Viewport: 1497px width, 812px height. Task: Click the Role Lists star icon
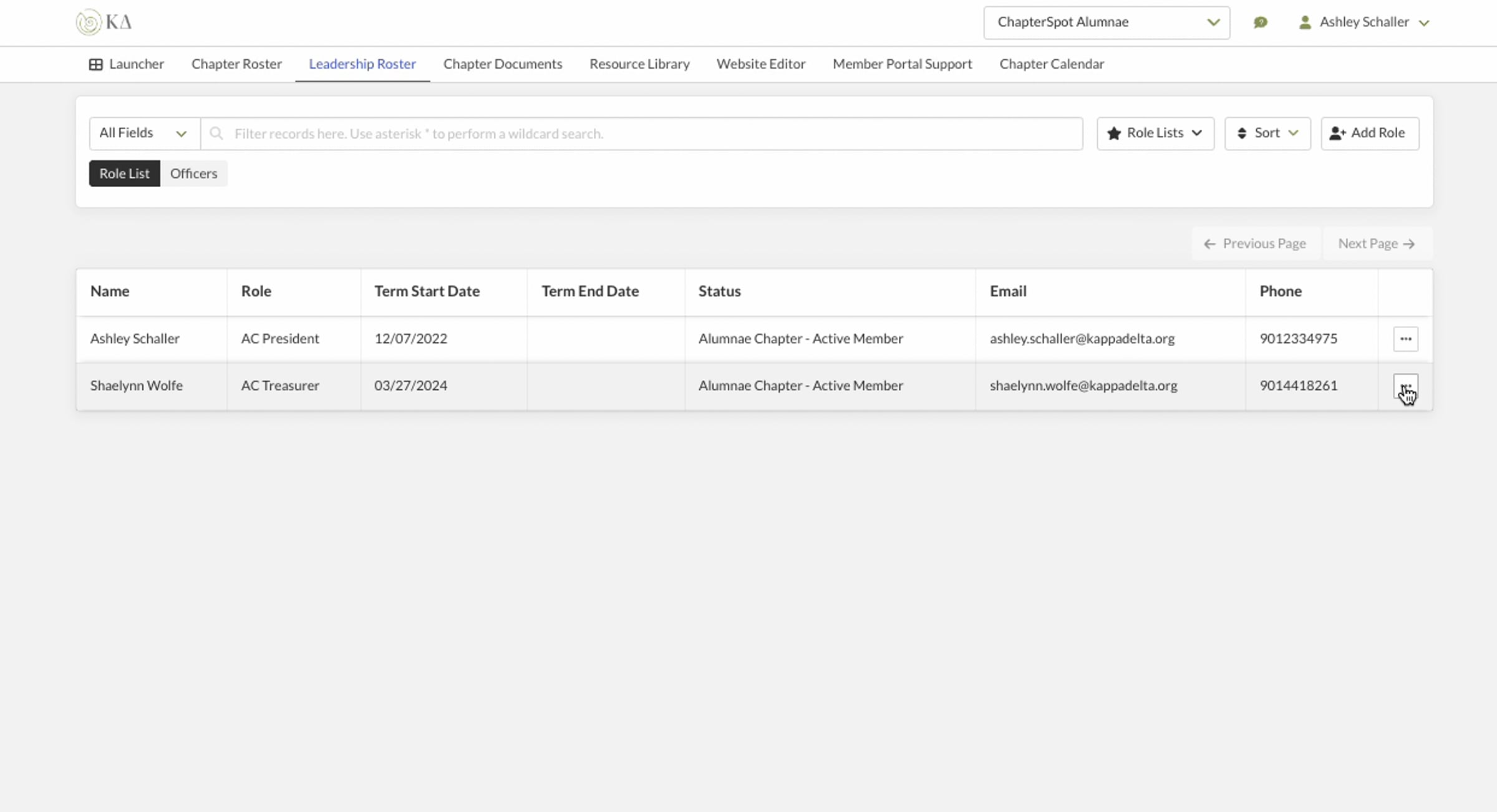pos(1113,133)
